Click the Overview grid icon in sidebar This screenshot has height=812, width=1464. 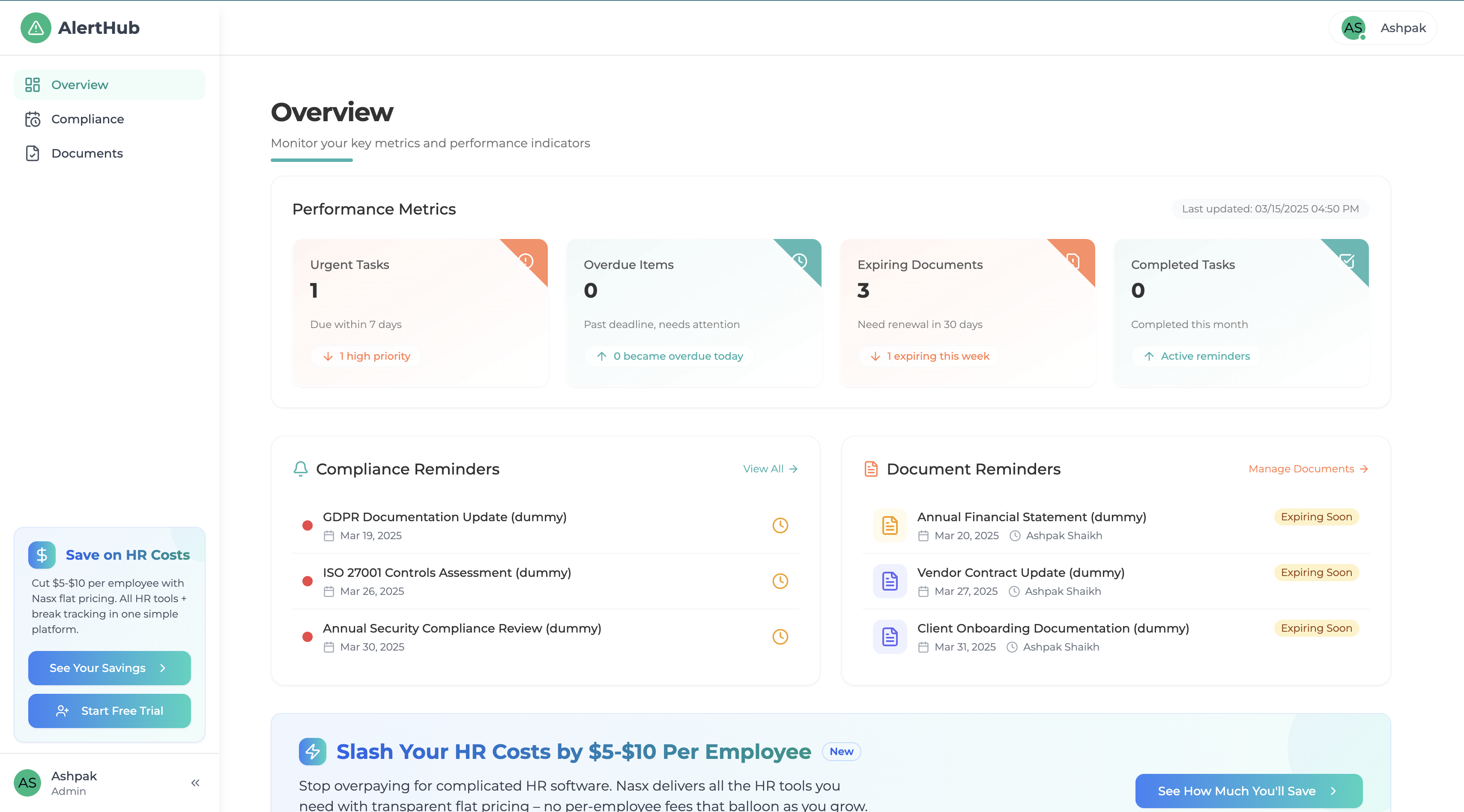[x=33, y=85]
